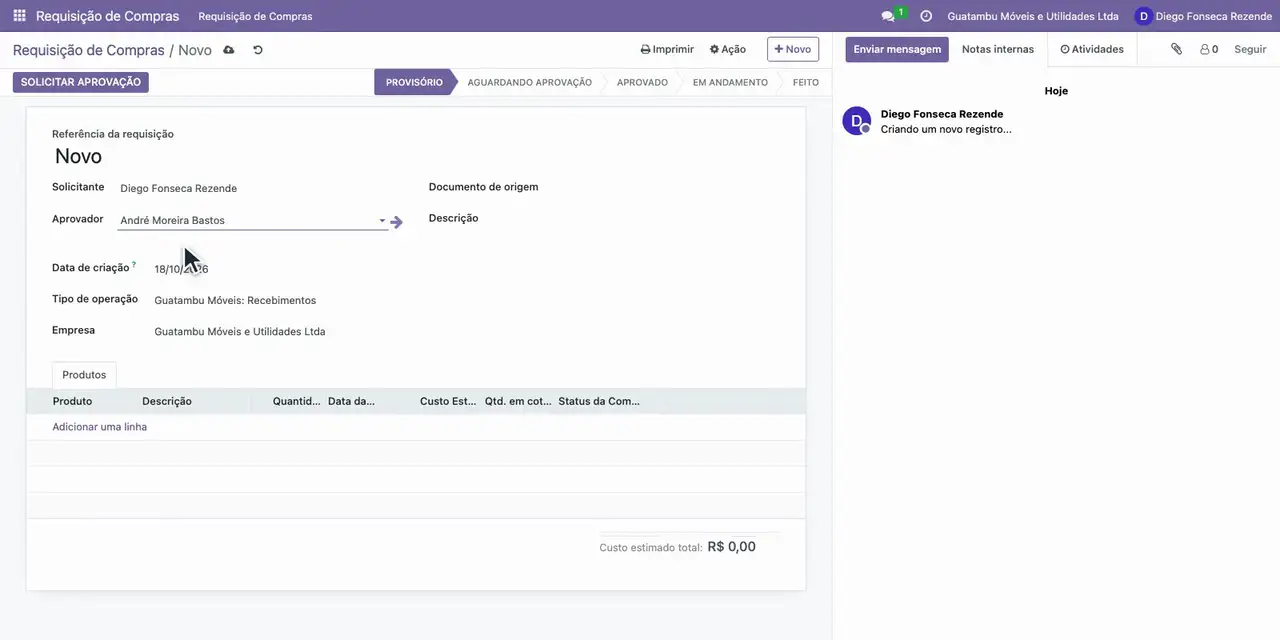Go back to Requisição de Compras breadcrumb
This screenshot has height=640, width=1280.
pos(89,50)
